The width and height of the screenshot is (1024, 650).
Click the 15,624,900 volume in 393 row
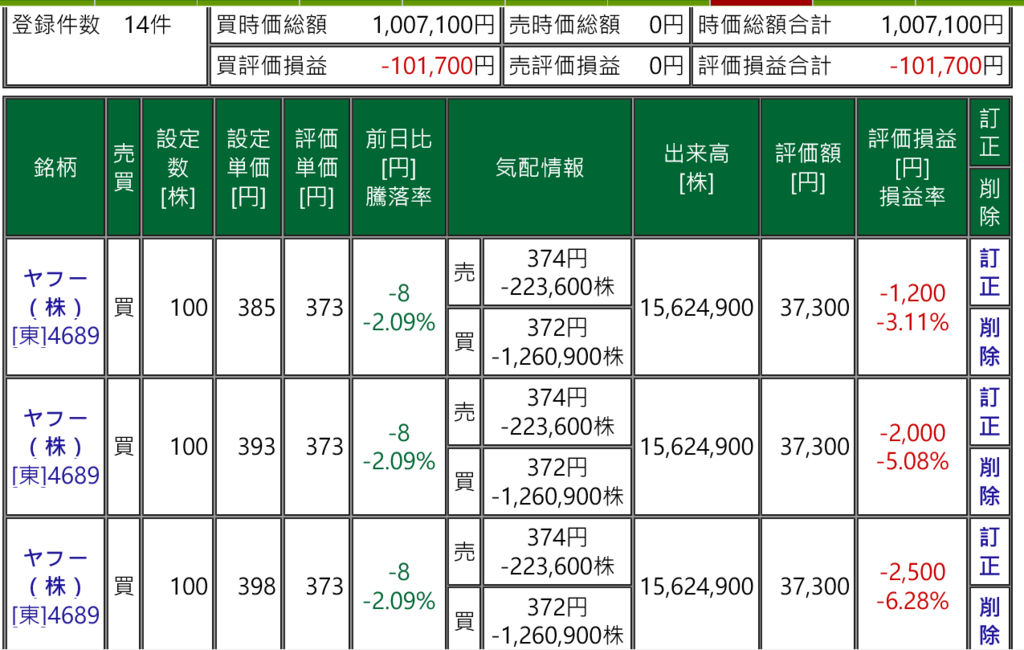click(697, 447)
